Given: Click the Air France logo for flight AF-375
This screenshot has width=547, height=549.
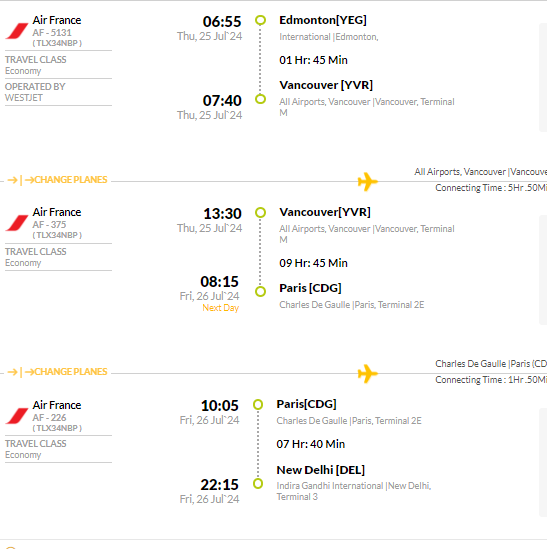Looking at the screenshot, I should pyautogui.click(x=17, y=223).
